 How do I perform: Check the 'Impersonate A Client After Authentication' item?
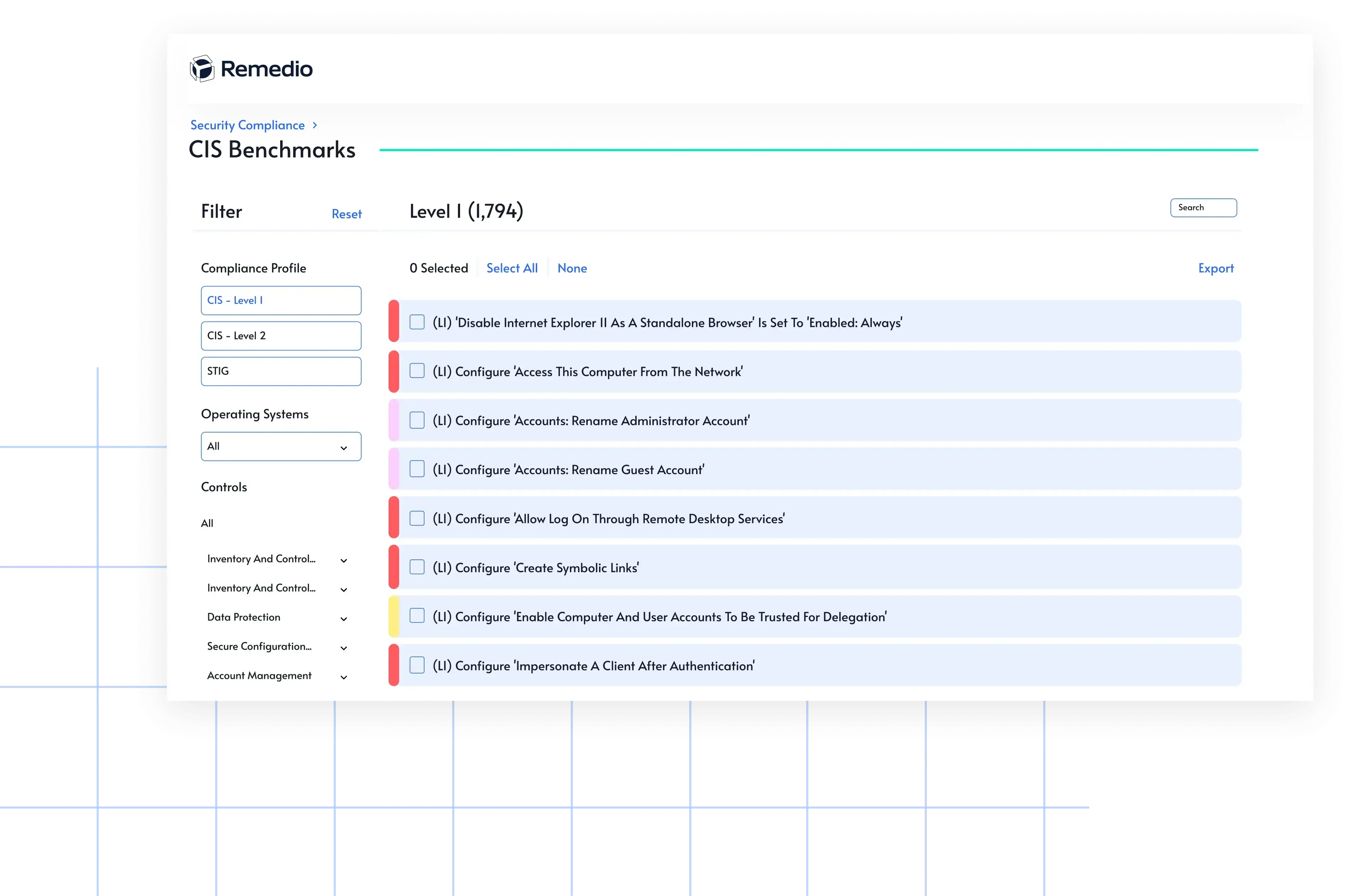coord(416,665)
